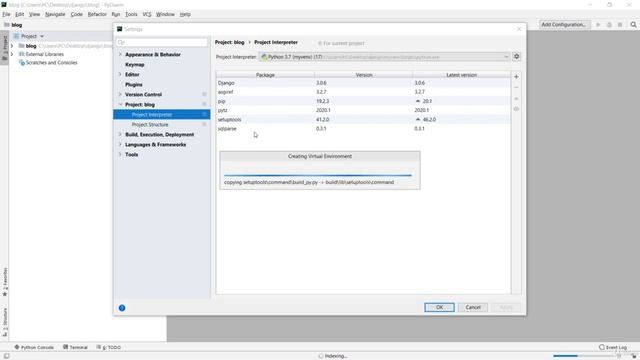
Task: Expand Appearance & Behavior settings
Action: 120,54
